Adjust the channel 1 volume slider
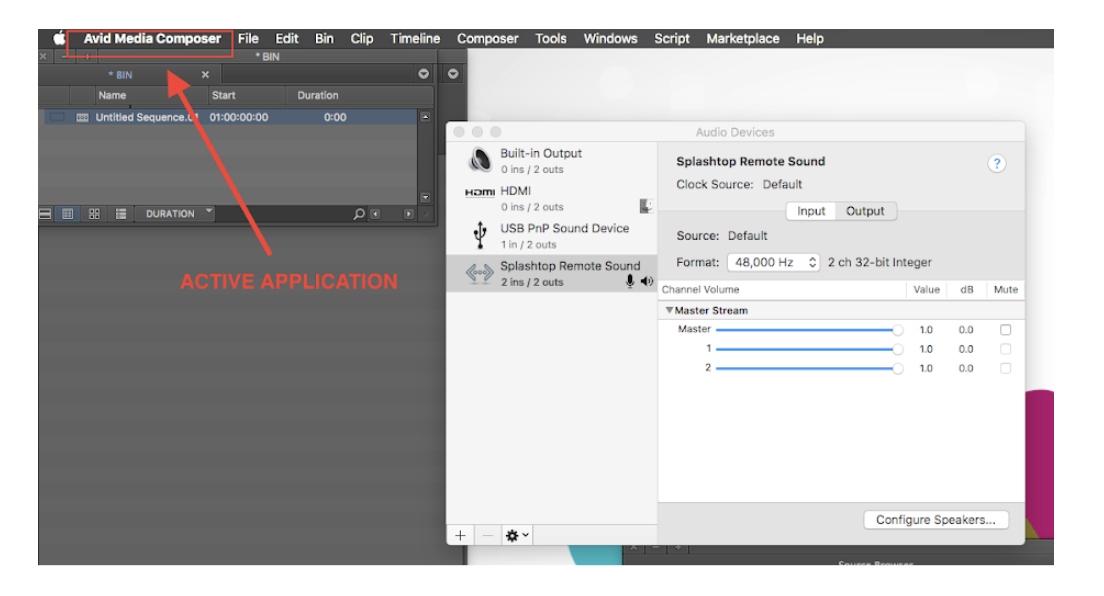The image size is (1104, 596). (x=808, y=349)
